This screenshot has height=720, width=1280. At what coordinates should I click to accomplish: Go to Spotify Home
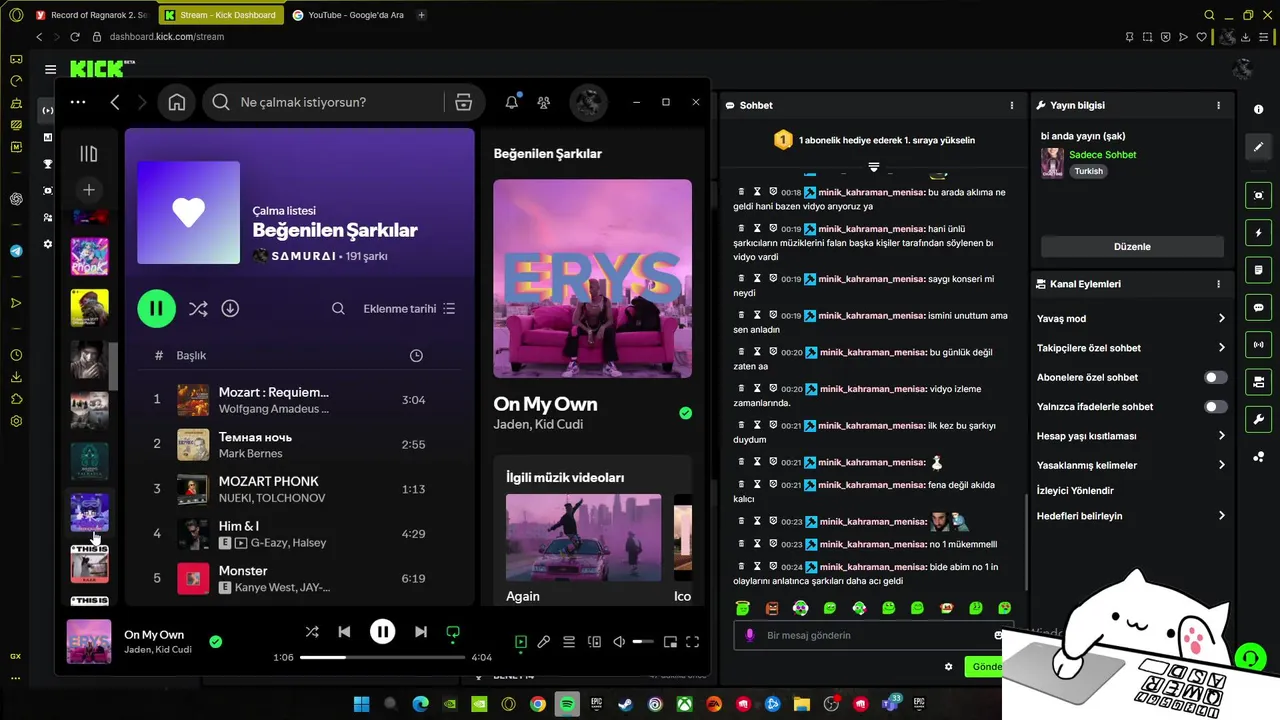(x=177, y=102)
